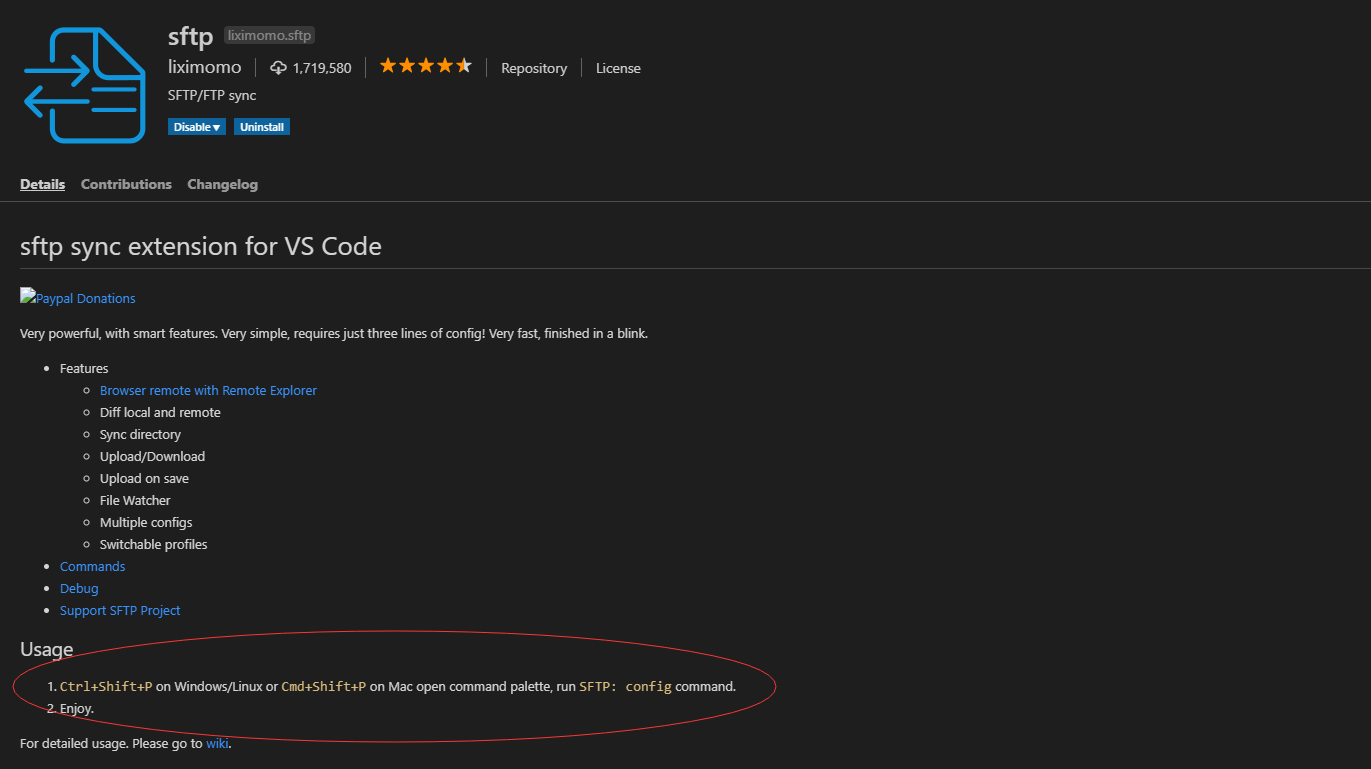Switch to the Changelog tab
The image size is (1371, 769).
pyautogui.click(x=222, y=184)
